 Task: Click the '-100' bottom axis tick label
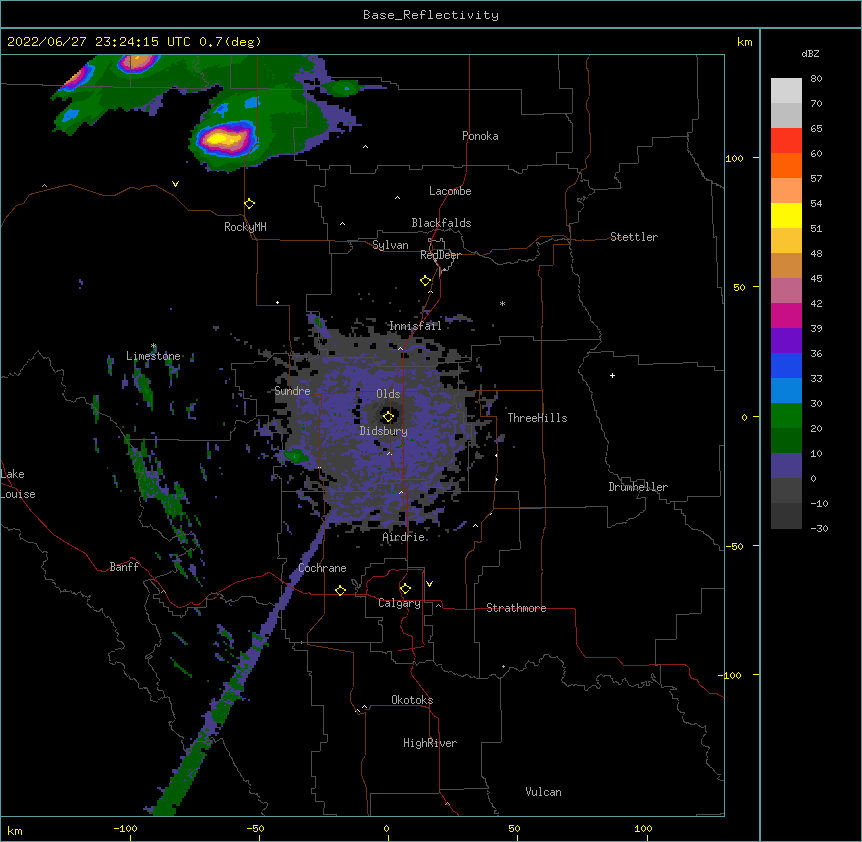(125, 828)
